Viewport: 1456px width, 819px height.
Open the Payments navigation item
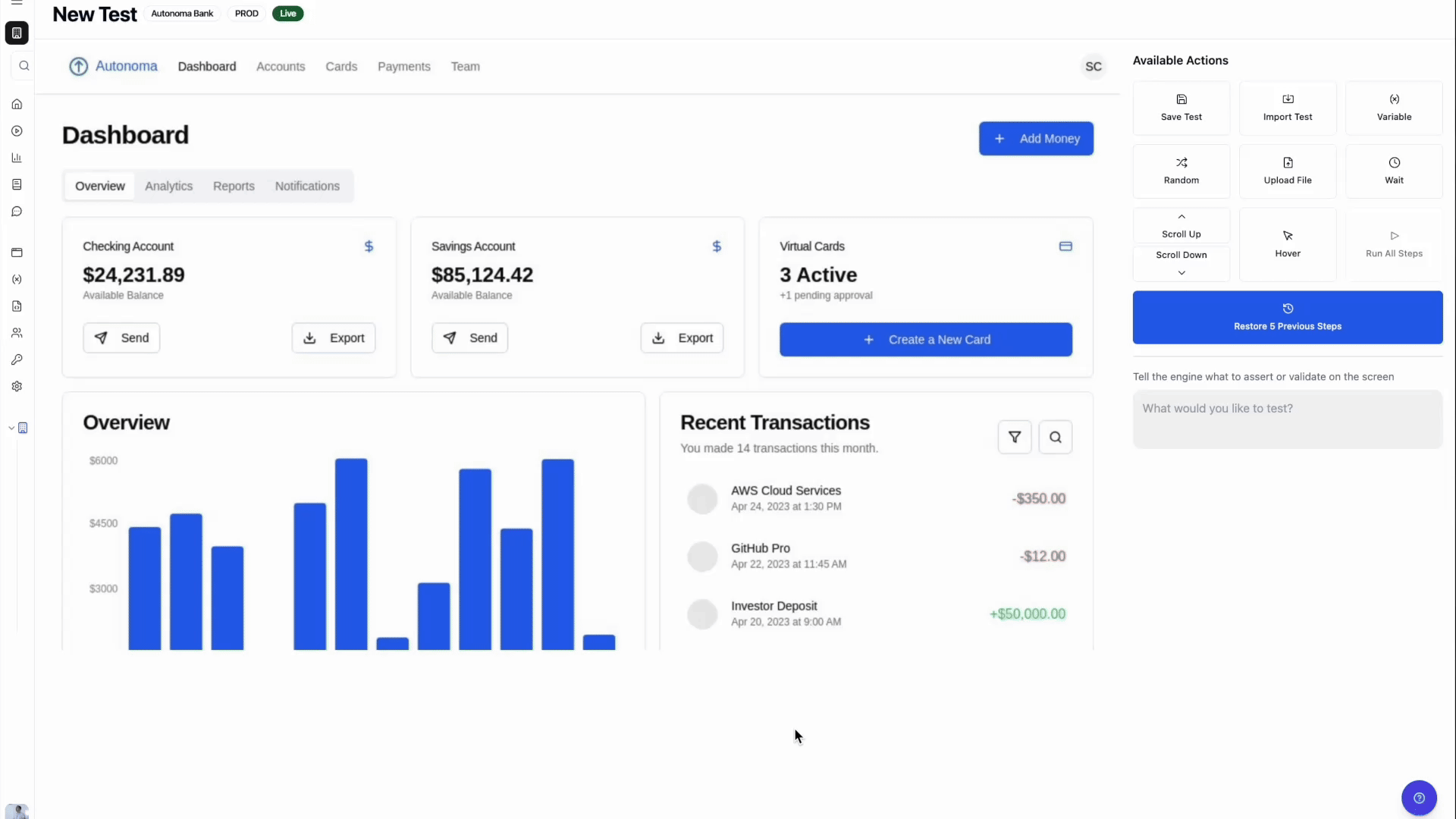click(403, 67)
